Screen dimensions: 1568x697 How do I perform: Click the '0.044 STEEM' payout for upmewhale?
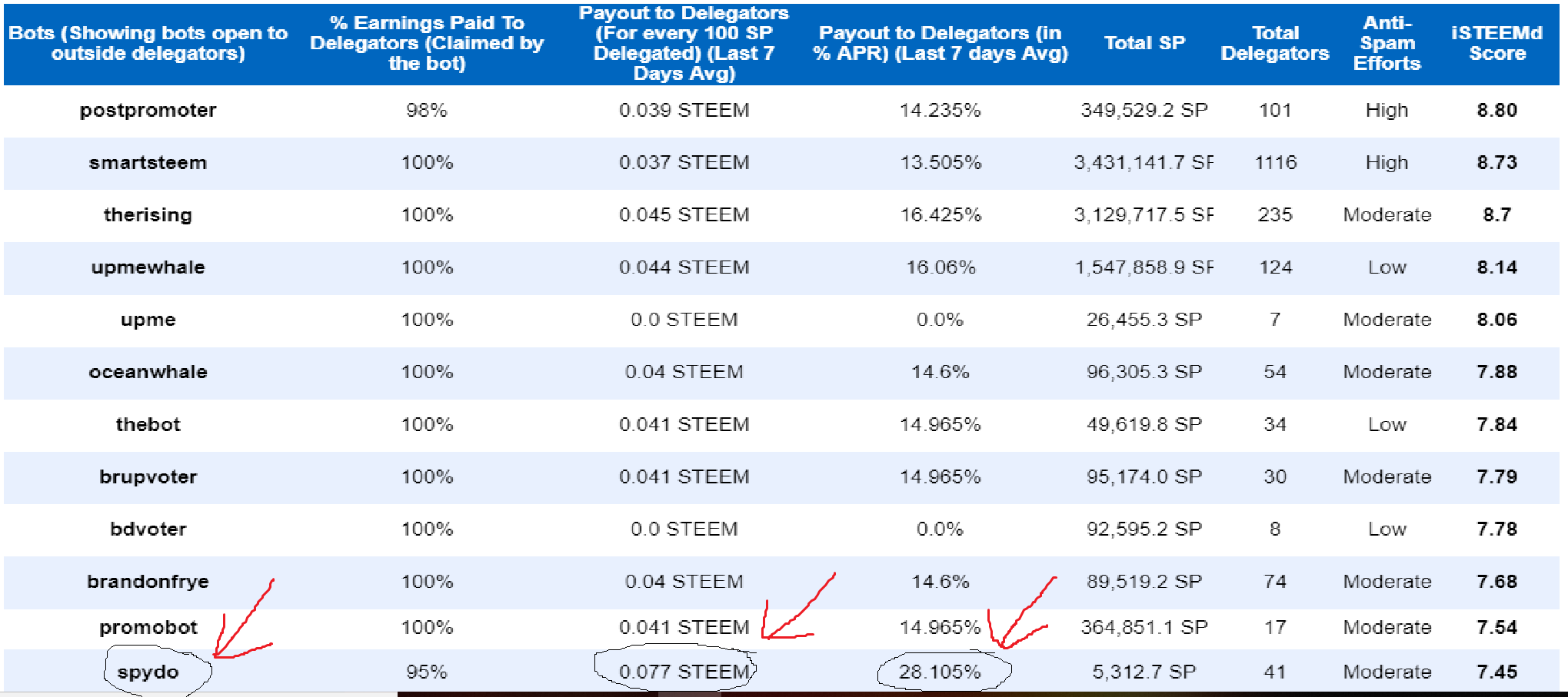(x=684, y=267)
